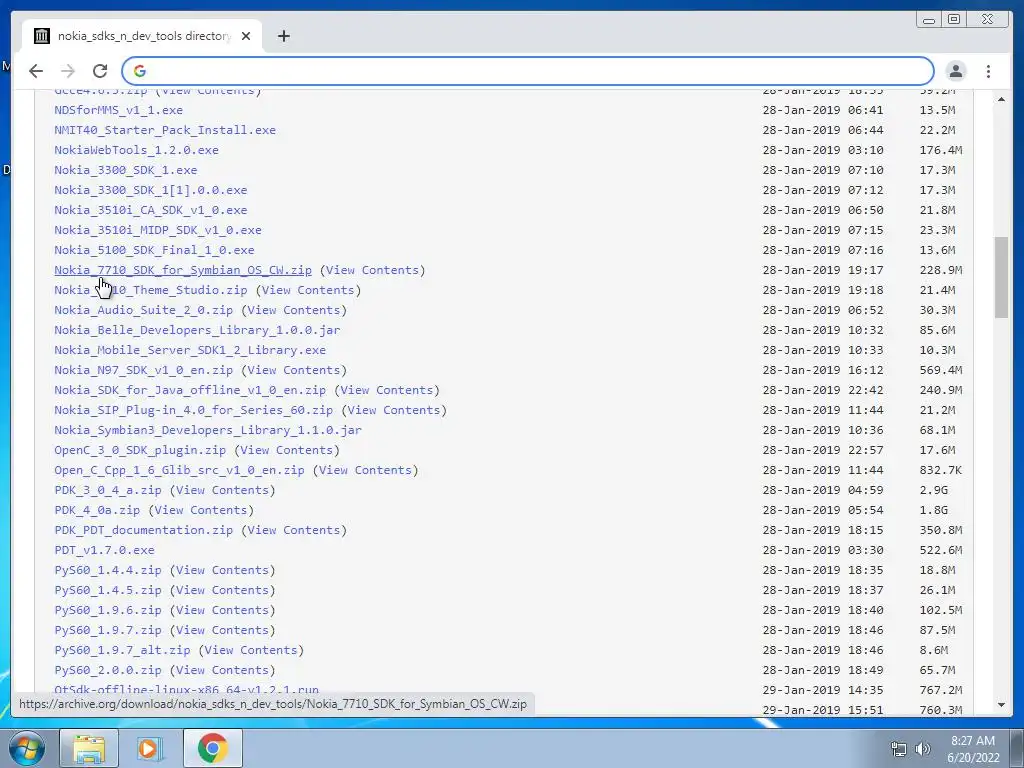Image resolution: width=1024 pixels, height=768 pixels.
Task: Click Nokia_3300_SDK_1.exe link
Action: coord(125,170)
